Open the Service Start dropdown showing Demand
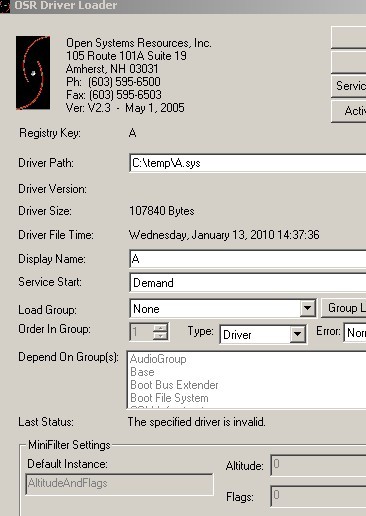 pyautogui.click(x=248, y=283)
